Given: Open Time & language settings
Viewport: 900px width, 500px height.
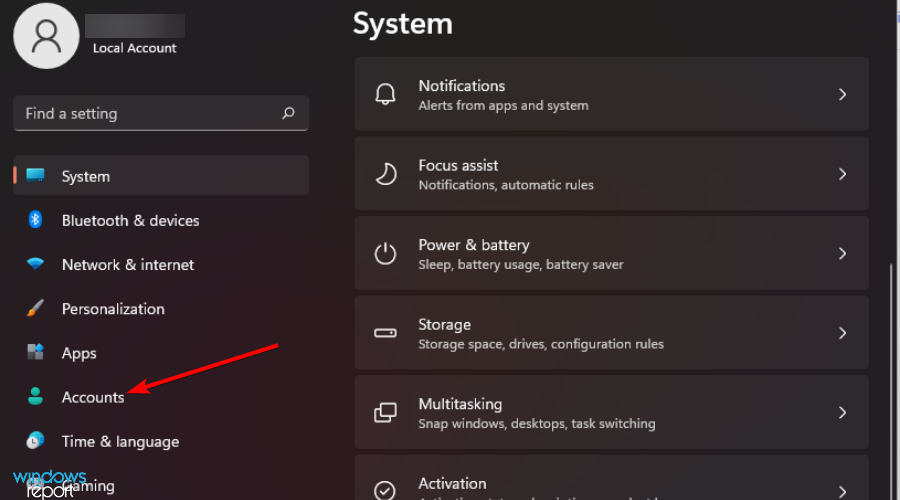Looking at the screenshot, I should coord(161,441).
